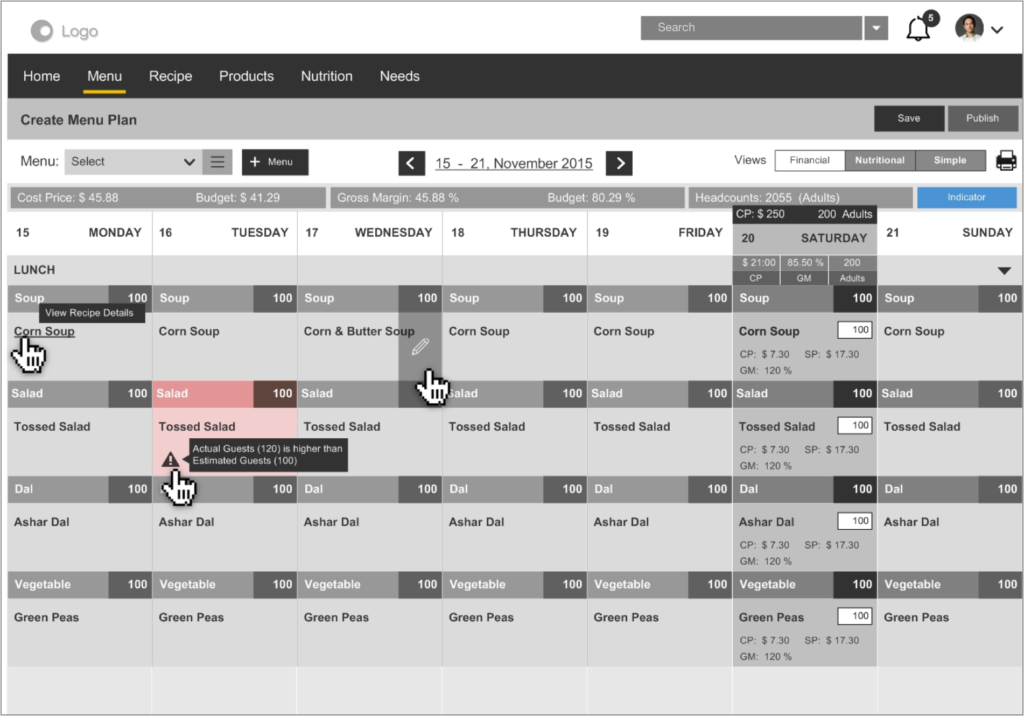The width and height of the screenshot is (1024, 716).
Task: Click the blue Indicator button
Action: coord(966,198)
